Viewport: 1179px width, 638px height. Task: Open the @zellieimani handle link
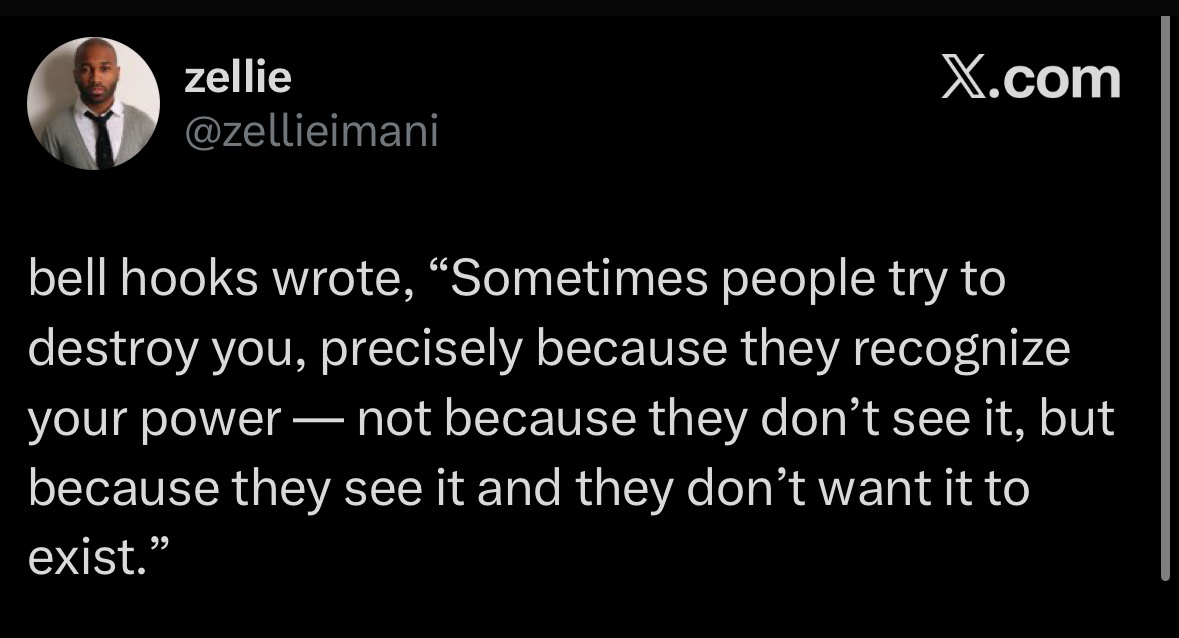click(x=311, y=130)
